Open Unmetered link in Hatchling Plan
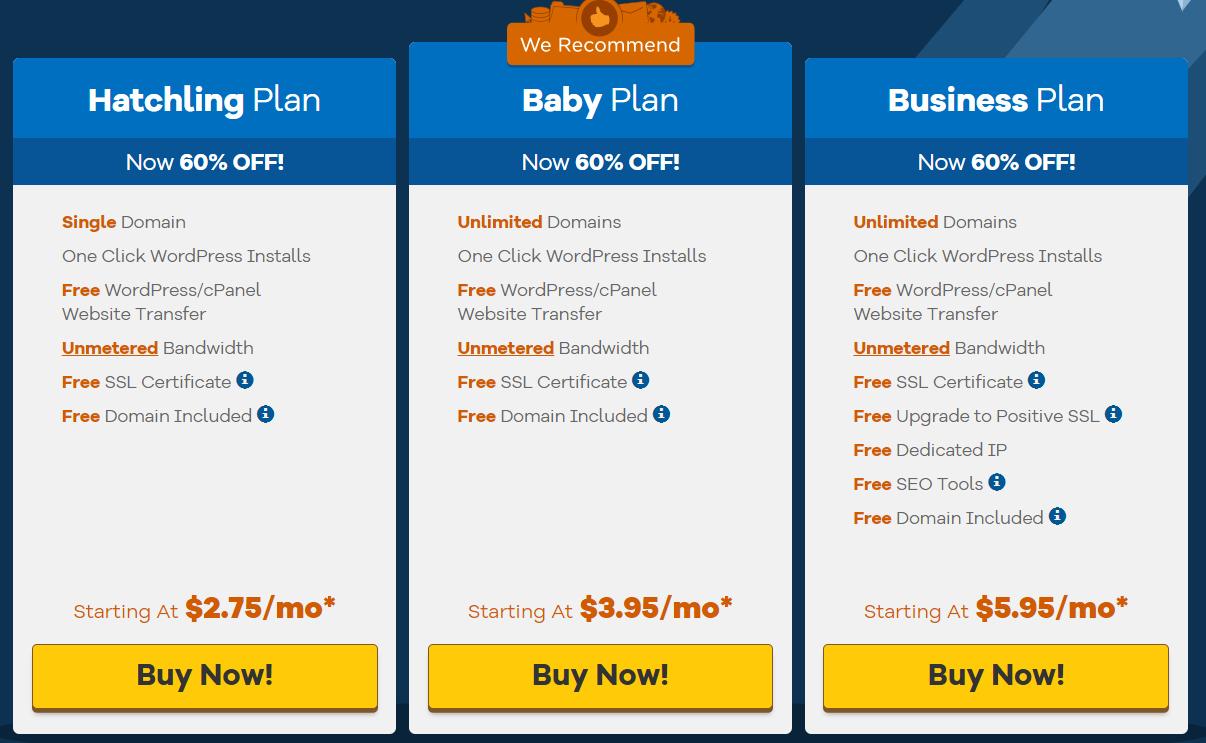The image size is (1206, 743). (110, 348)
